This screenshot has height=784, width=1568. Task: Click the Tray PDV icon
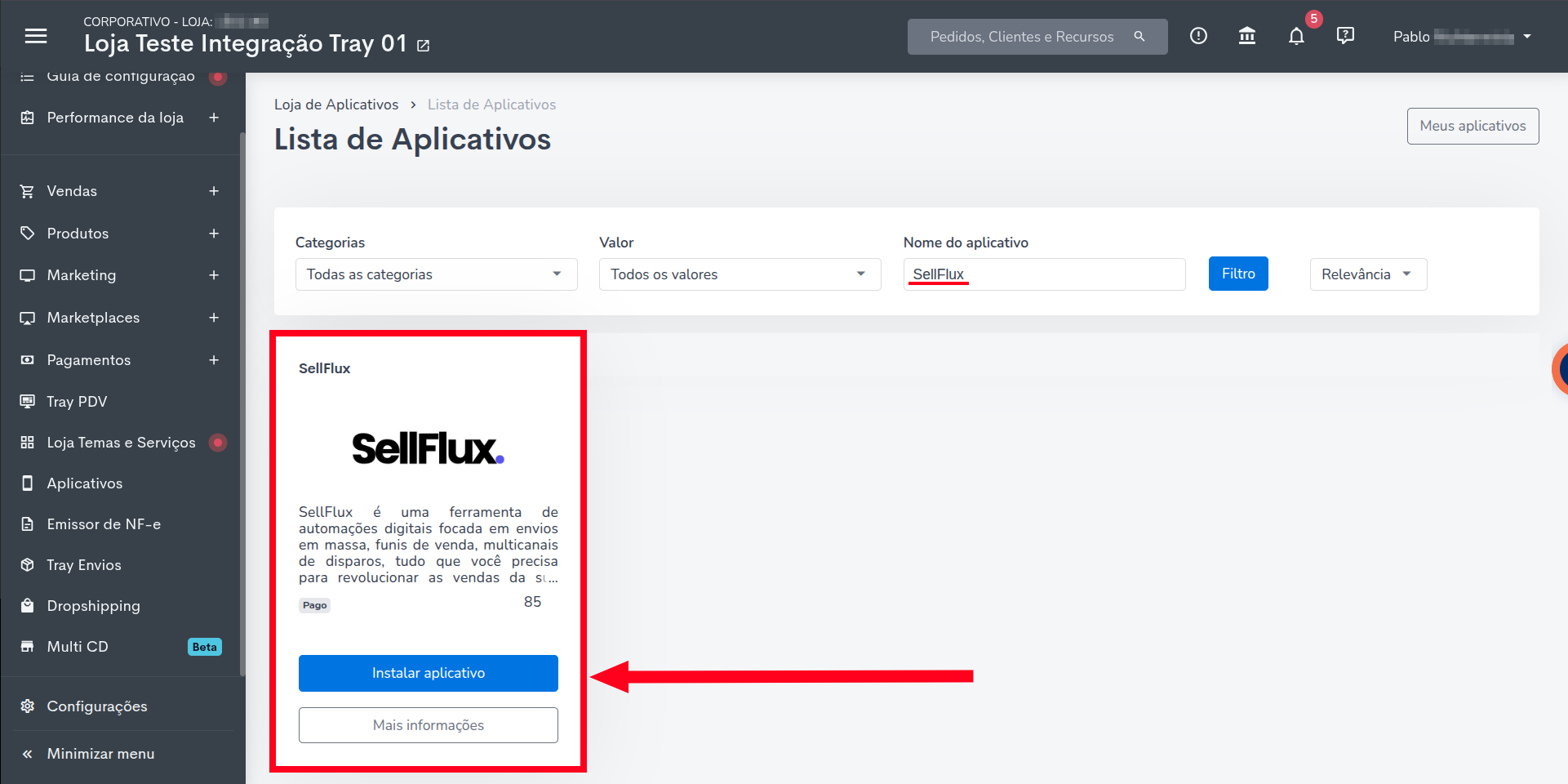[x=28, y=402]
